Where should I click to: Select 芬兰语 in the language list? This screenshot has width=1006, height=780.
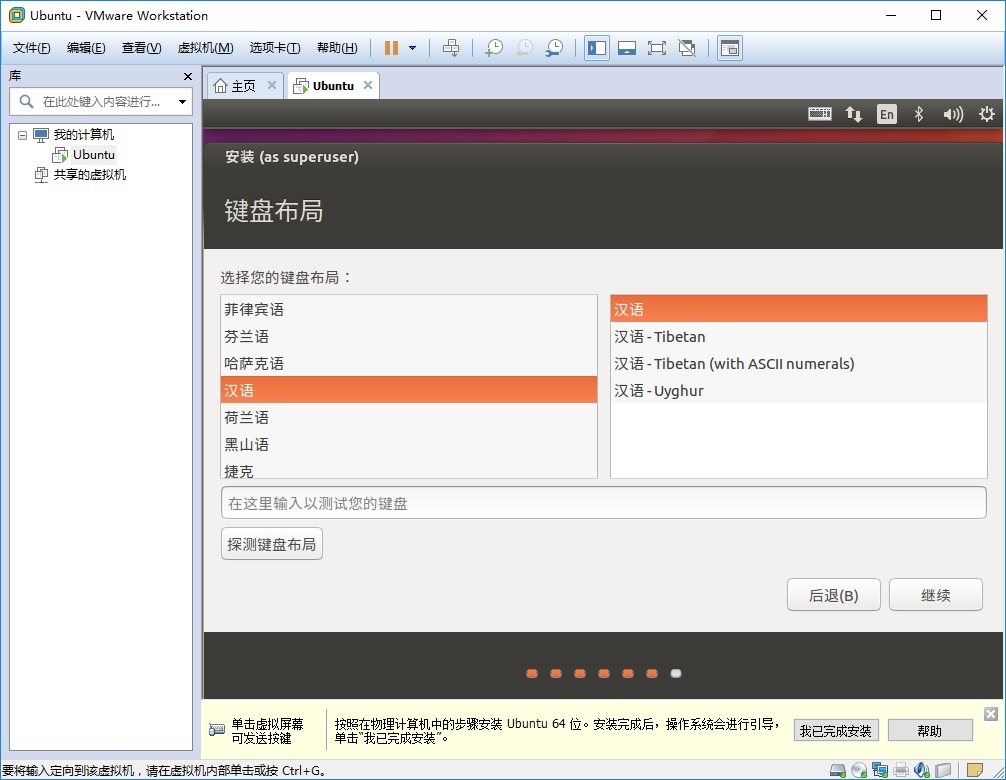(409, 336)
